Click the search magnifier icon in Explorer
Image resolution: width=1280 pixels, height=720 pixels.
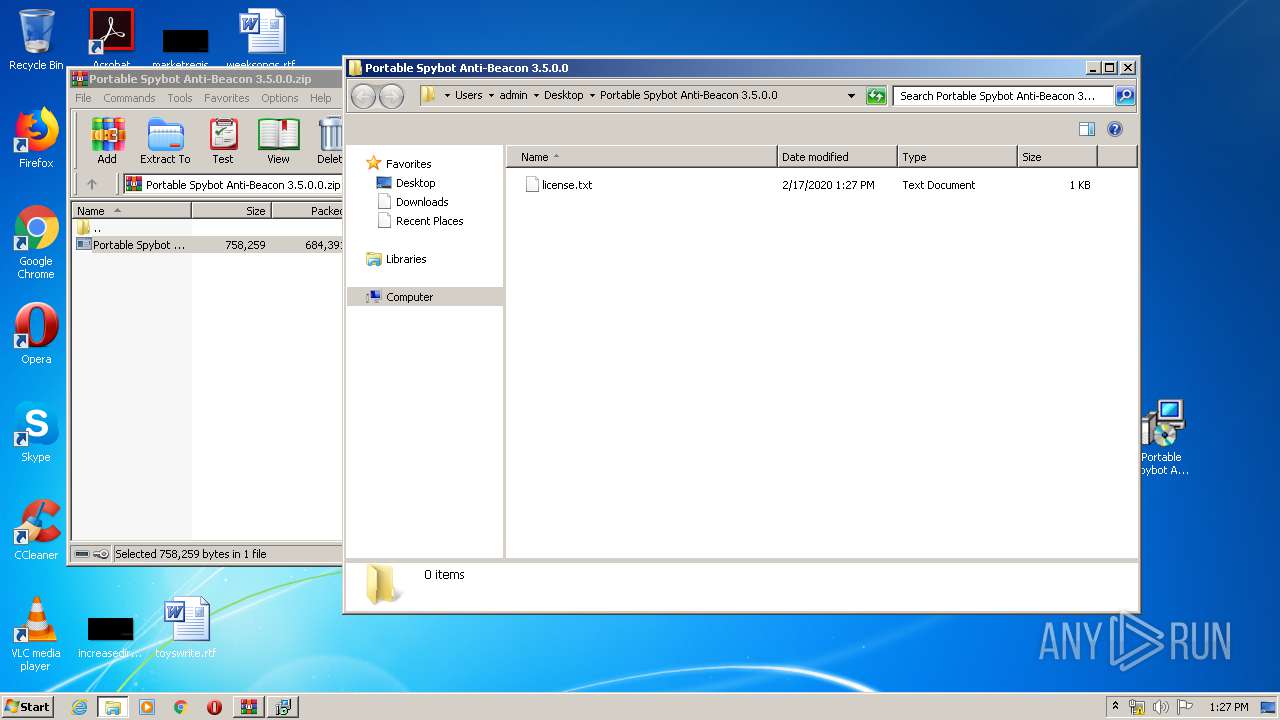pyautogui.click(x=1124, y=96)
